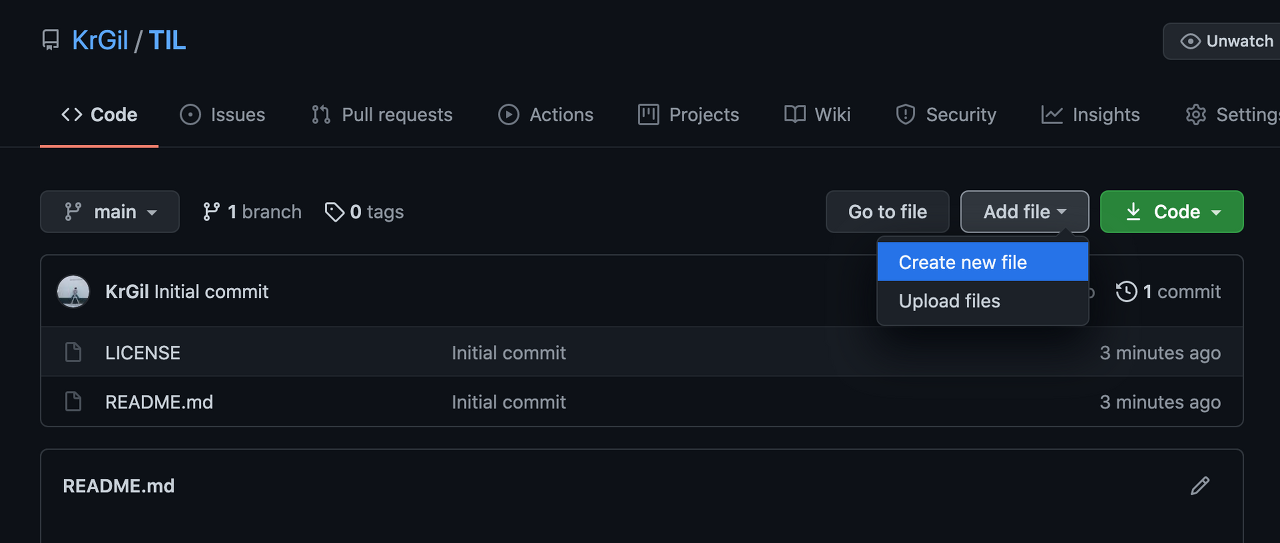Click 3 minutes ago in LICENSE row

[x=1160, y=353]
